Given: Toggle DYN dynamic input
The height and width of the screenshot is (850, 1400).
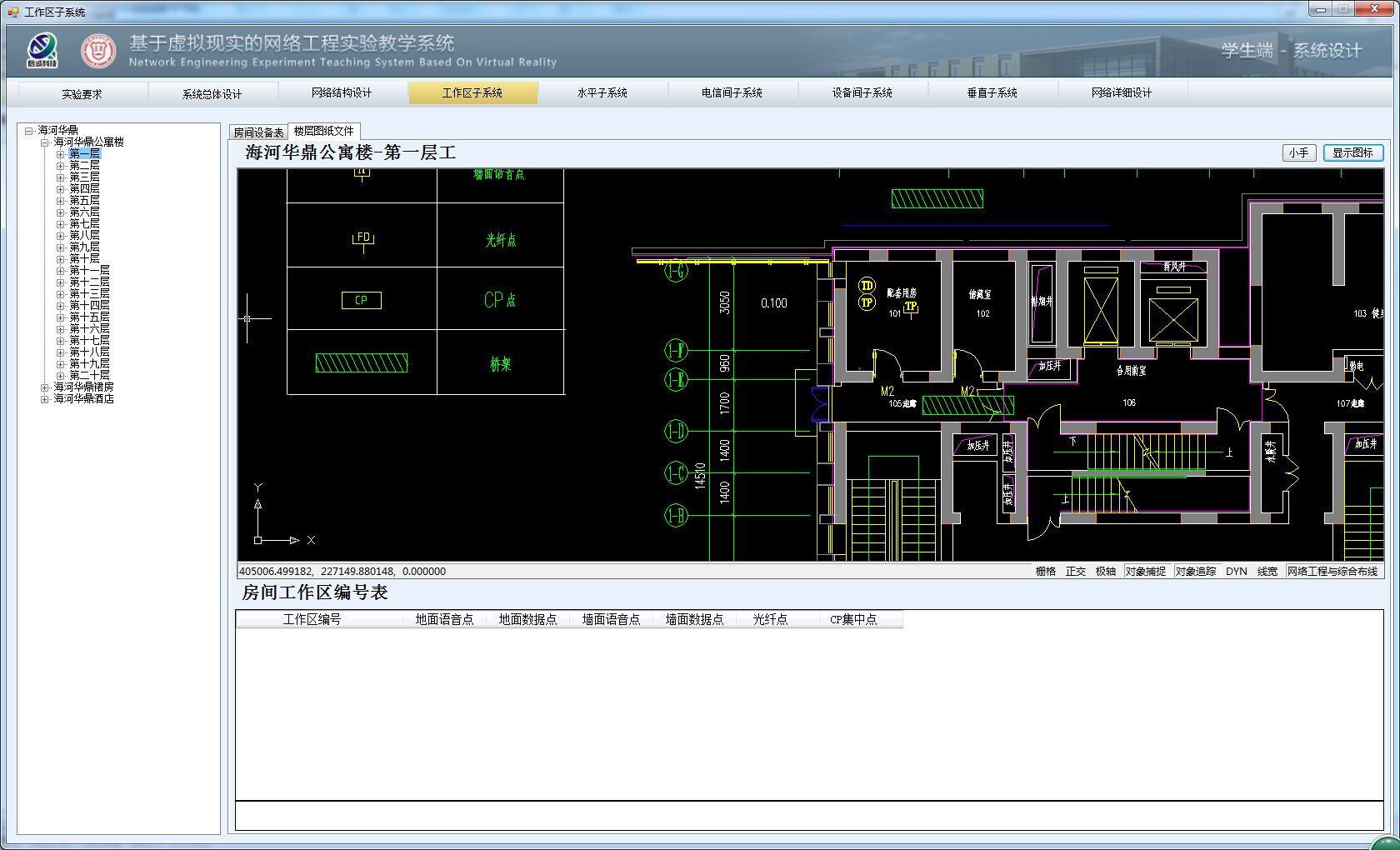Looking at the screenshot, I should tap(1237, 572).
